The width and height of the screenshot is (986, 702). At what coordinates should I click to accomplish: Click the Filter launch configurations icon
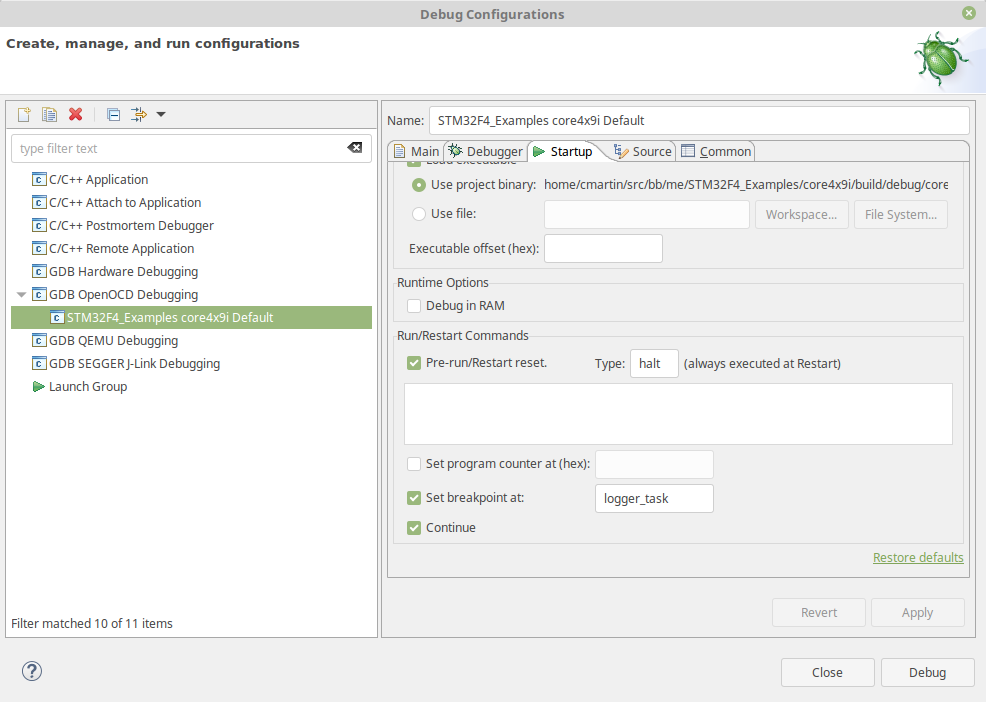pos(139,114)
